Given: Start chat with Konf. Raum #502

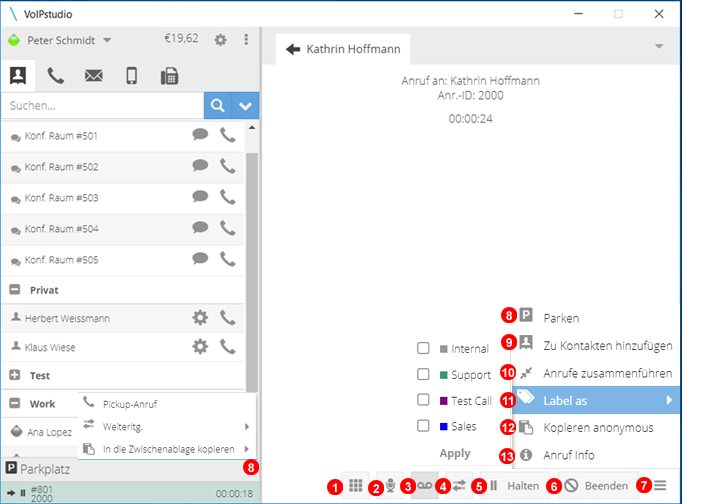Looking at the screenshot, I should tap(200, 166).
